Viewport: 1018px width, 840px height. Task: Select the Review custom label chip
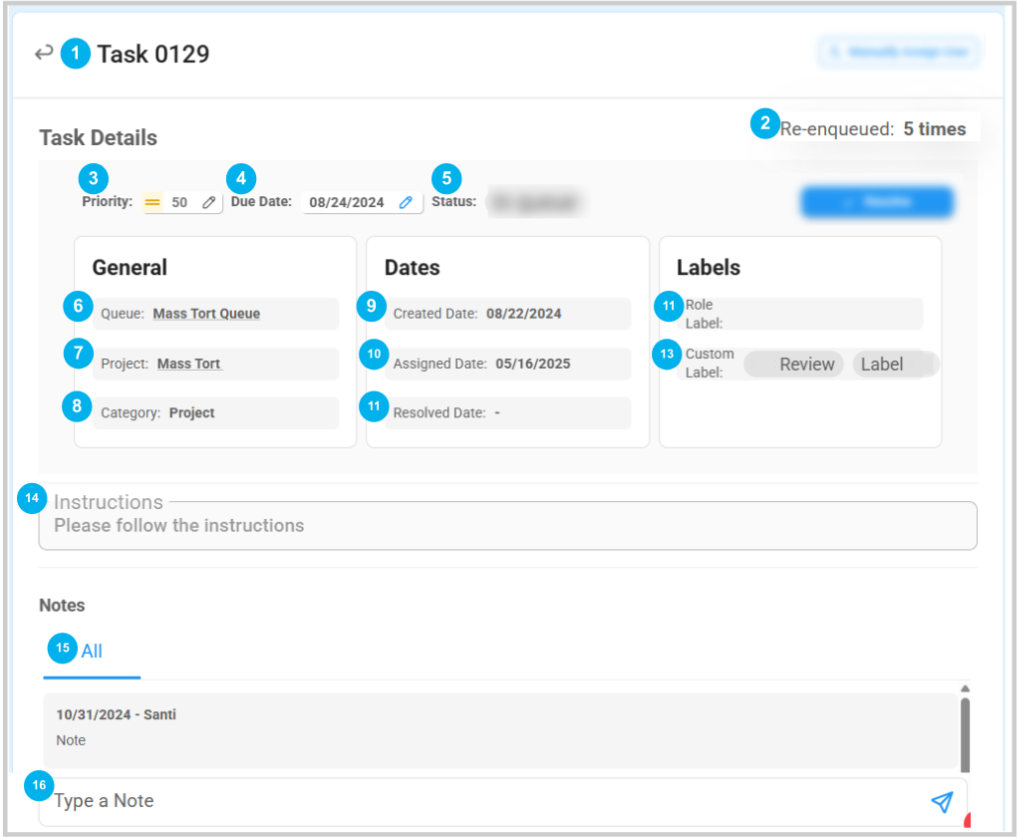806,364
